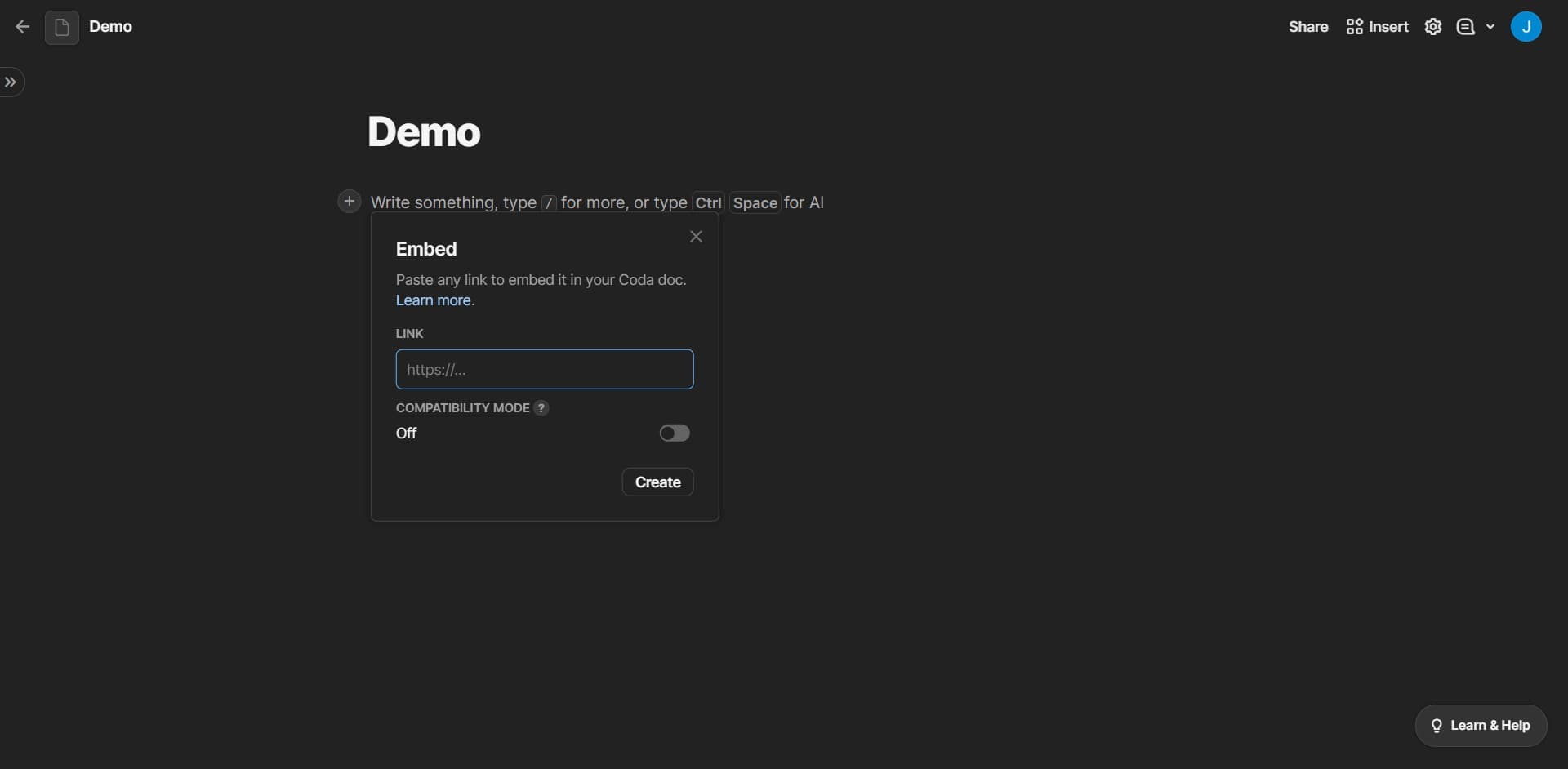This screenshot has width=1568, height=769.
Task: Click the LINK input field
Action: pyautogui.click(x=544, y=369)
